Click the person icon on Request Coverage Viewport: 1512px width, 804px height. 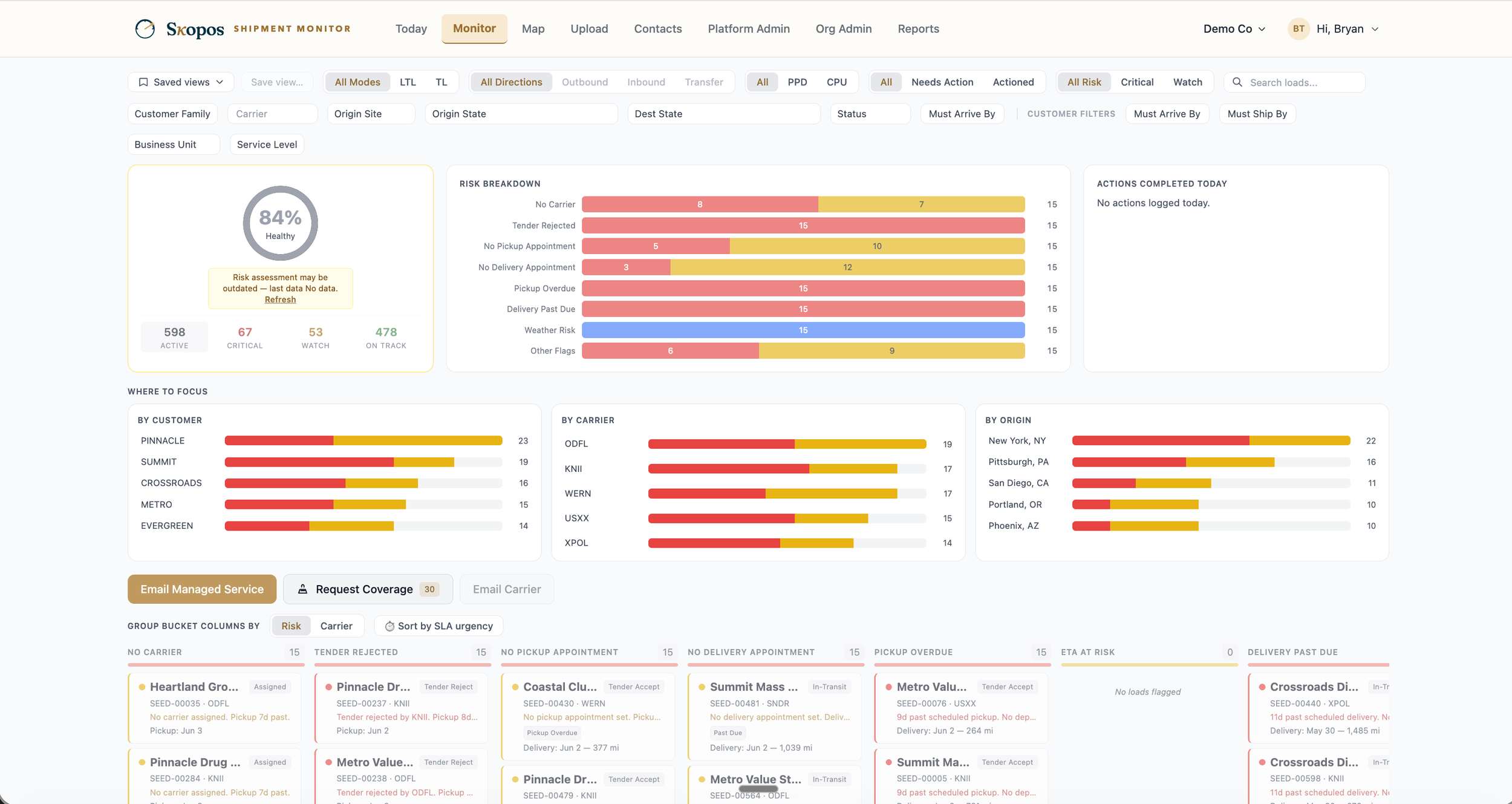click(302, 589)
